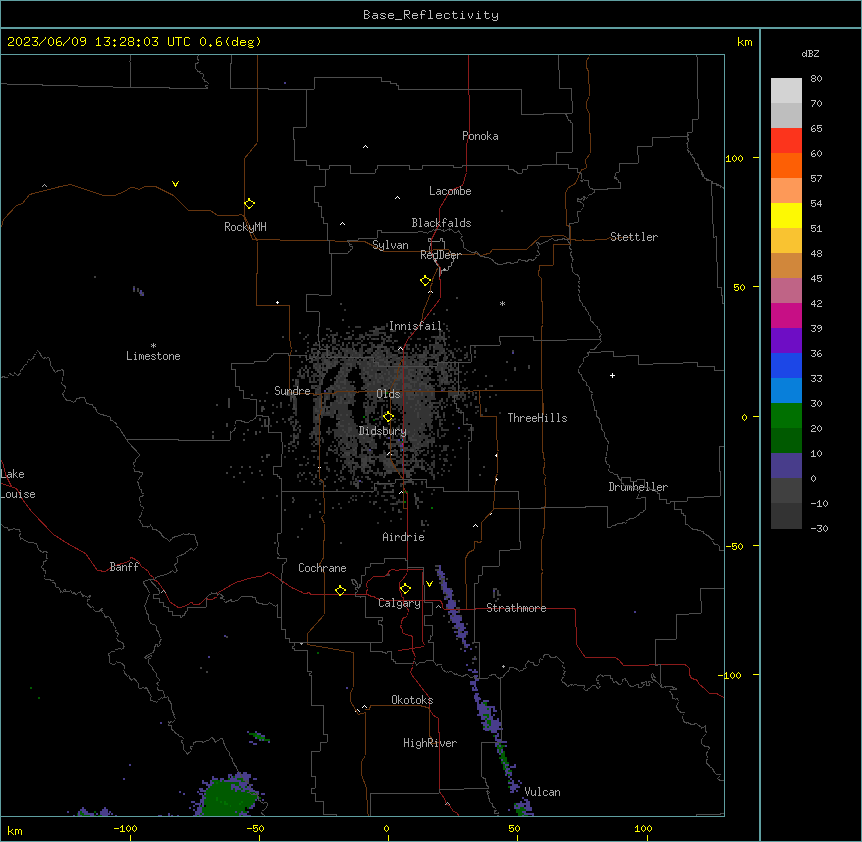Image resolution: width=862 pixels, height=842 pixels.
Task: Click the Limestone label
Action: pyautogui.click(x=153, y=356)
